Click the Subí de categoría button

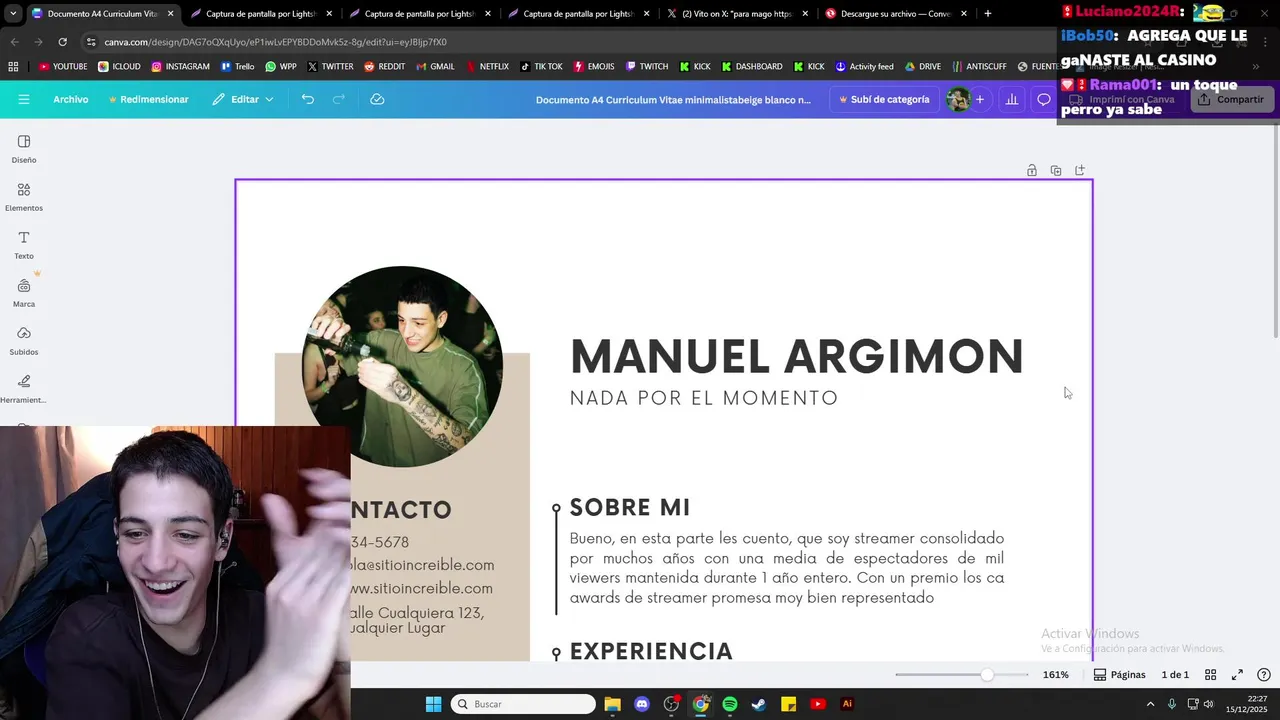pos(884,99)
